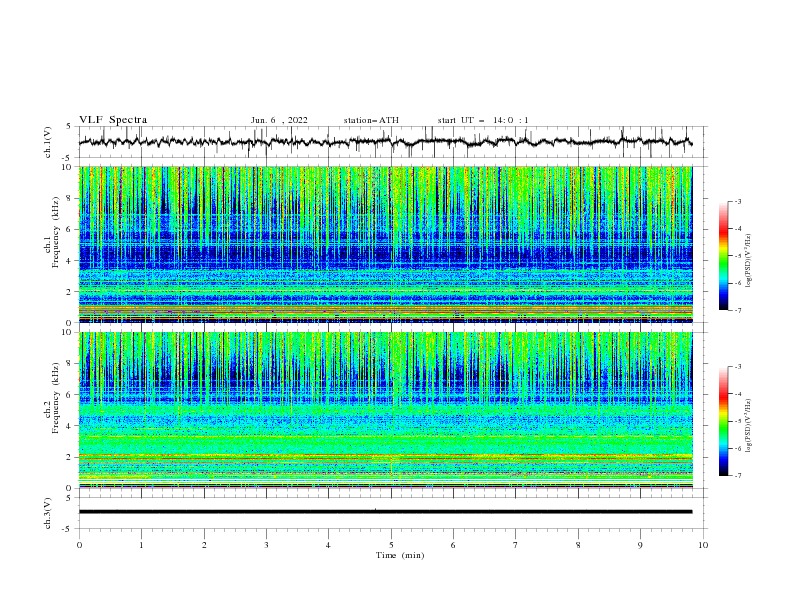Click the time axis tick label "0"
792x612 pixels.
pyautogui.click(x=79, y=545)
